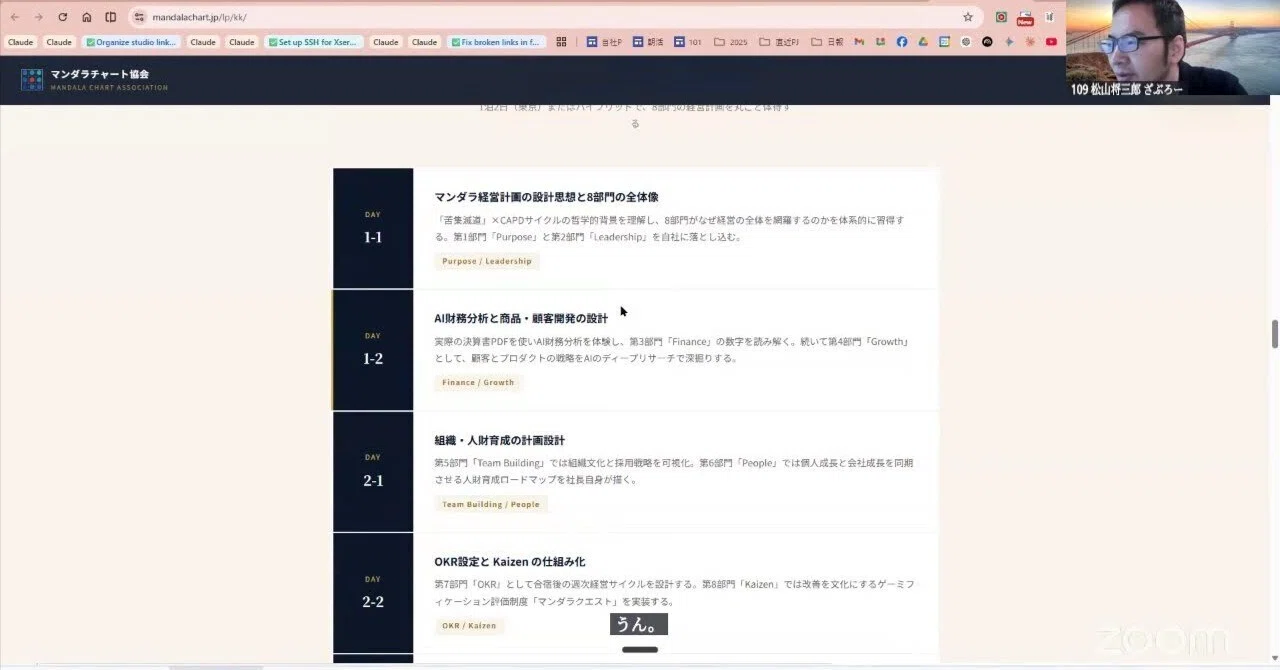Viewport: 1280px width, 670px height.
Task: Click heading 組織・人財育成の計画設計
Action: [x=500, y=440]
